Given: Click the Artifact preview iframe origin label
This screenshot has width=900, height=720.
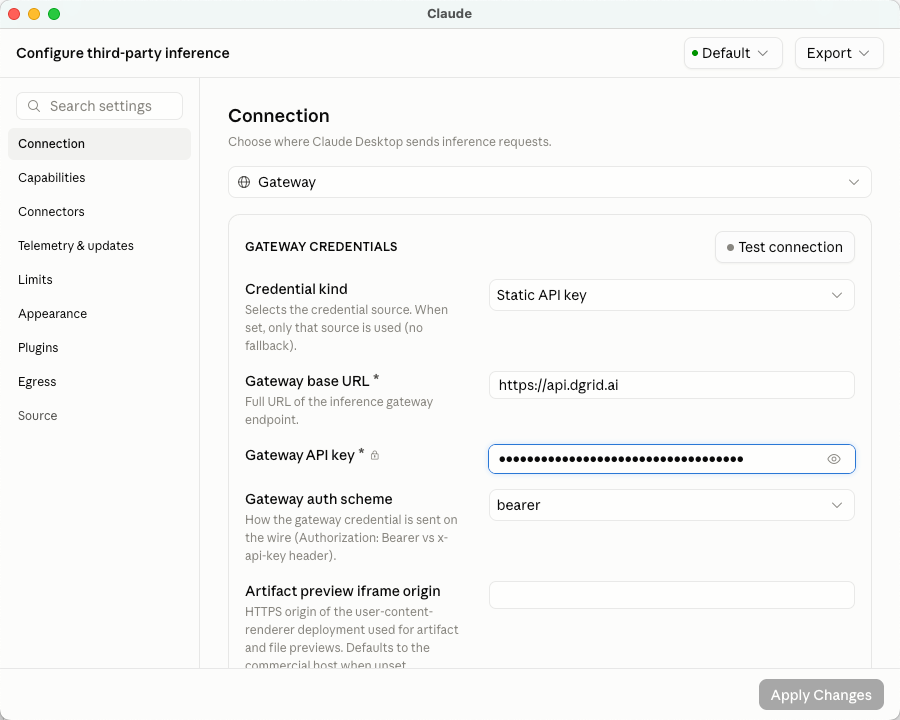Looking at the screenshot, I should [x=343, y=591].
